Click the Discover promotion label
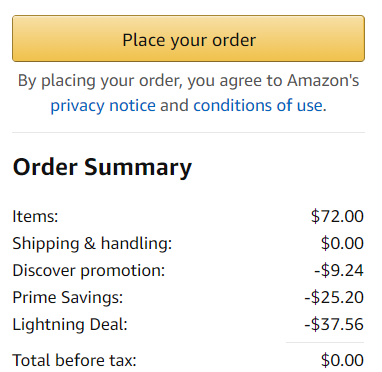Screen dimensions: 382x372 (89, 270)
